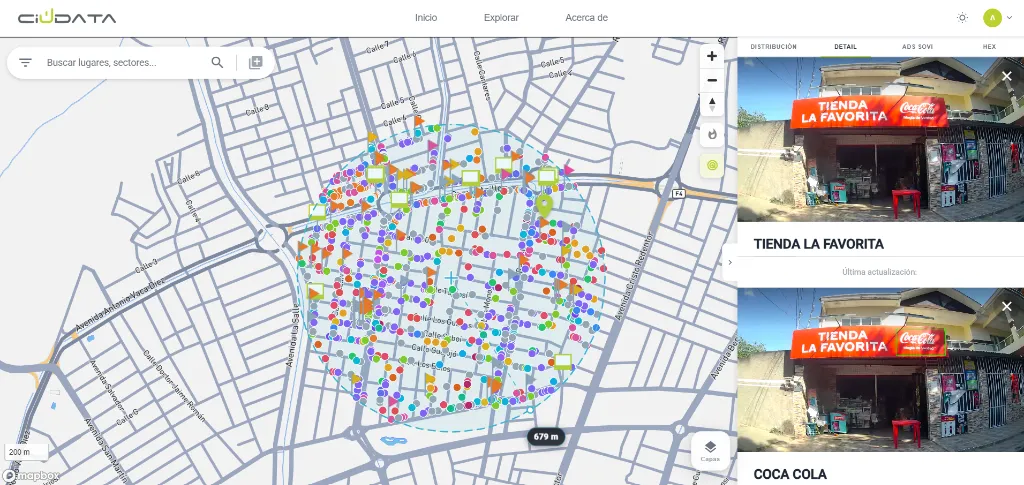Reset map bearing with compass button
Screen dimensions: 1024x485
tap(712, 104)
